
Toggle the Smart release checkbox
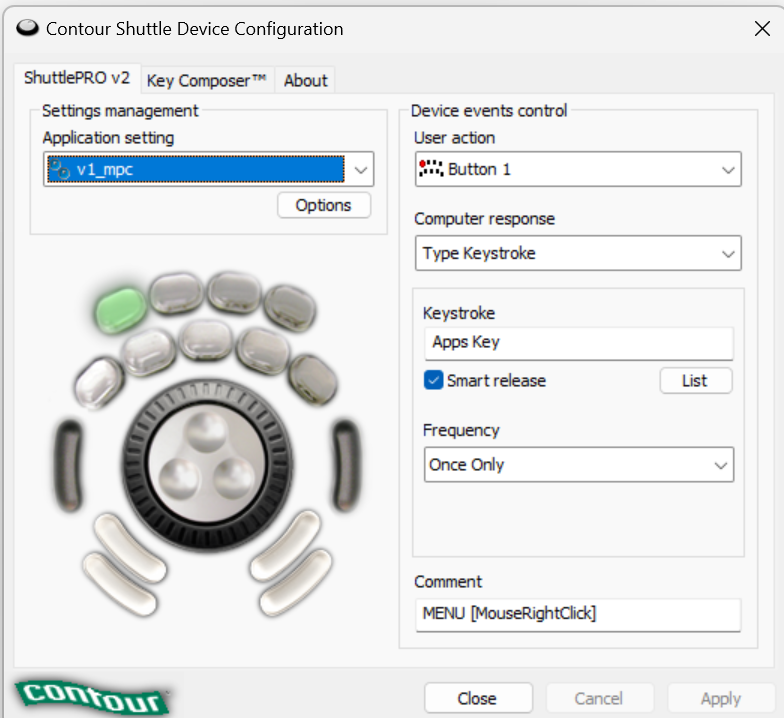434,380
